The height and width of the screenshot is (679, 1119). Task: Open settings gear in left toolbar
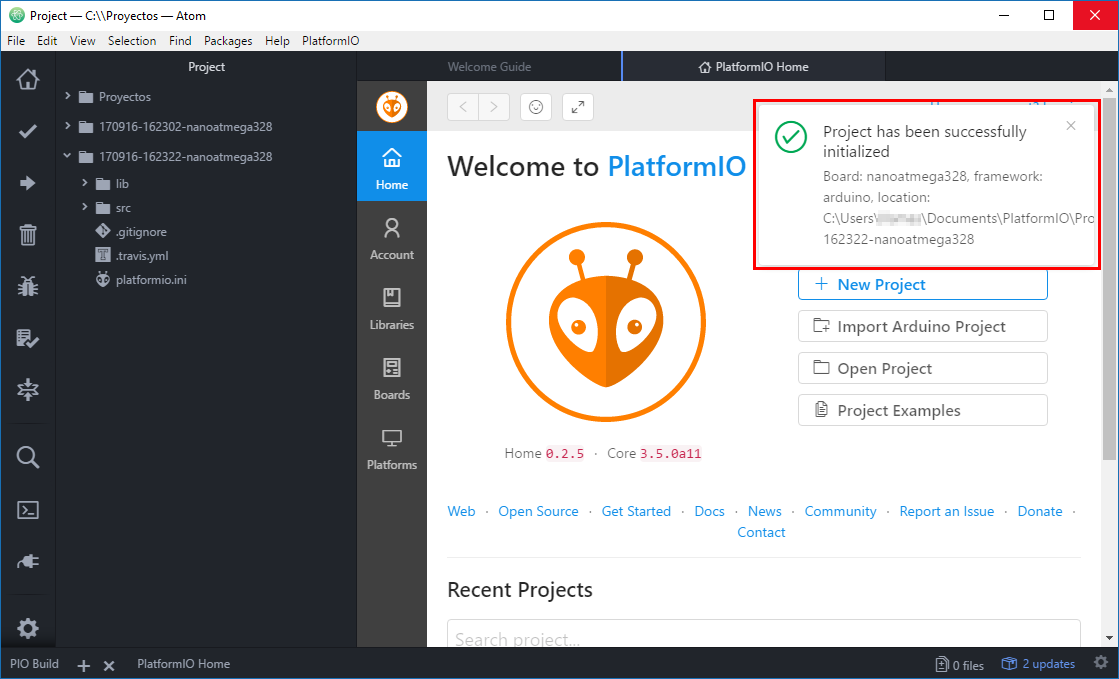pos(28,628)
